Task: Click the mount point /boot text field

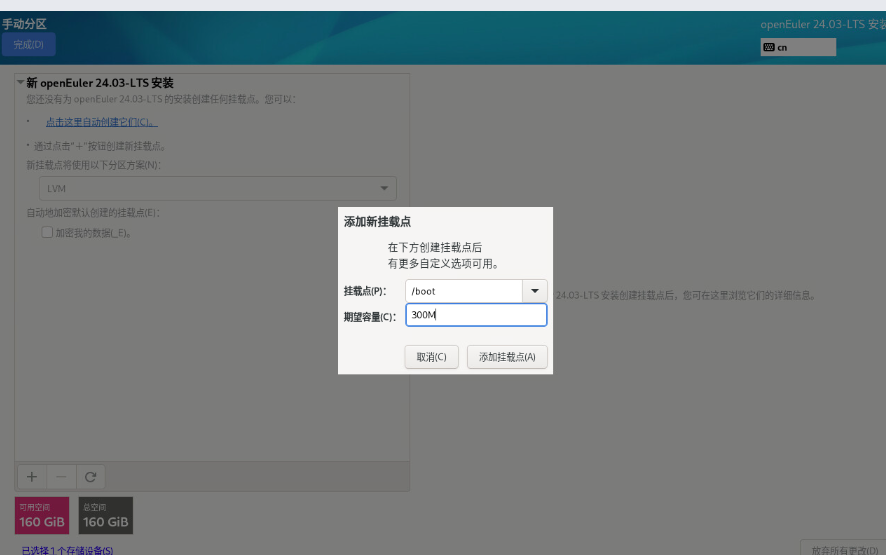Action: (x=463, y=291)
